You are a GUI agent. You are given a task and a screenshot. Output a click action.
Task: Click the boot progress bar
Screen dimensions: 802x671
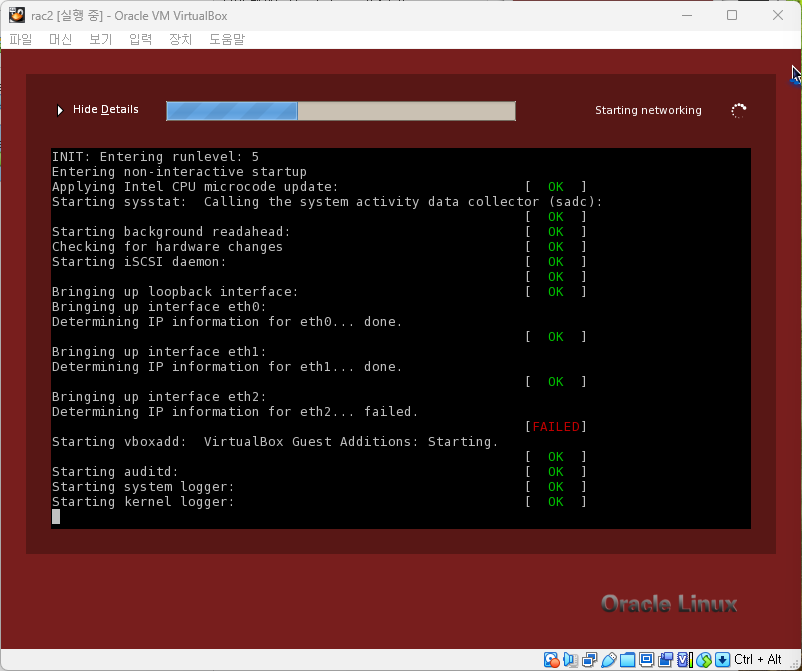click(341, 111)
